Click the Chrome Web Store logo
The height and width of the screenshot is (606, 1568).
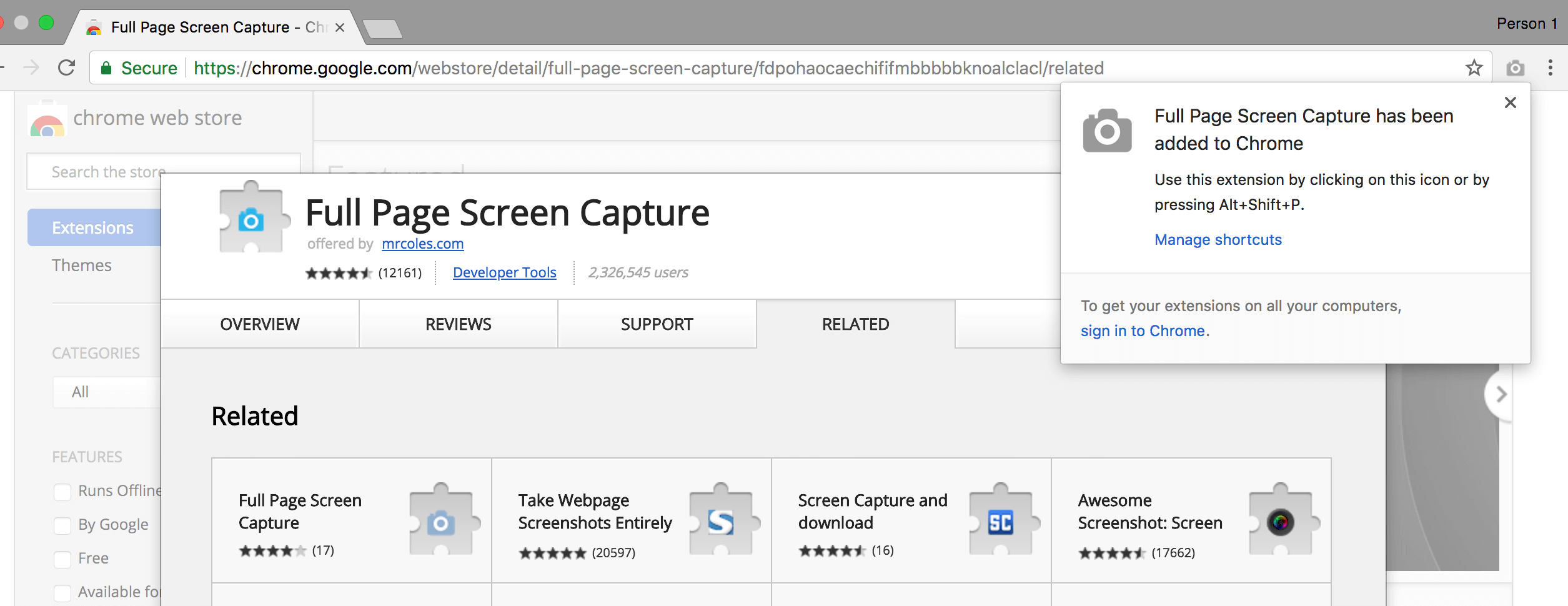point(47,120)
